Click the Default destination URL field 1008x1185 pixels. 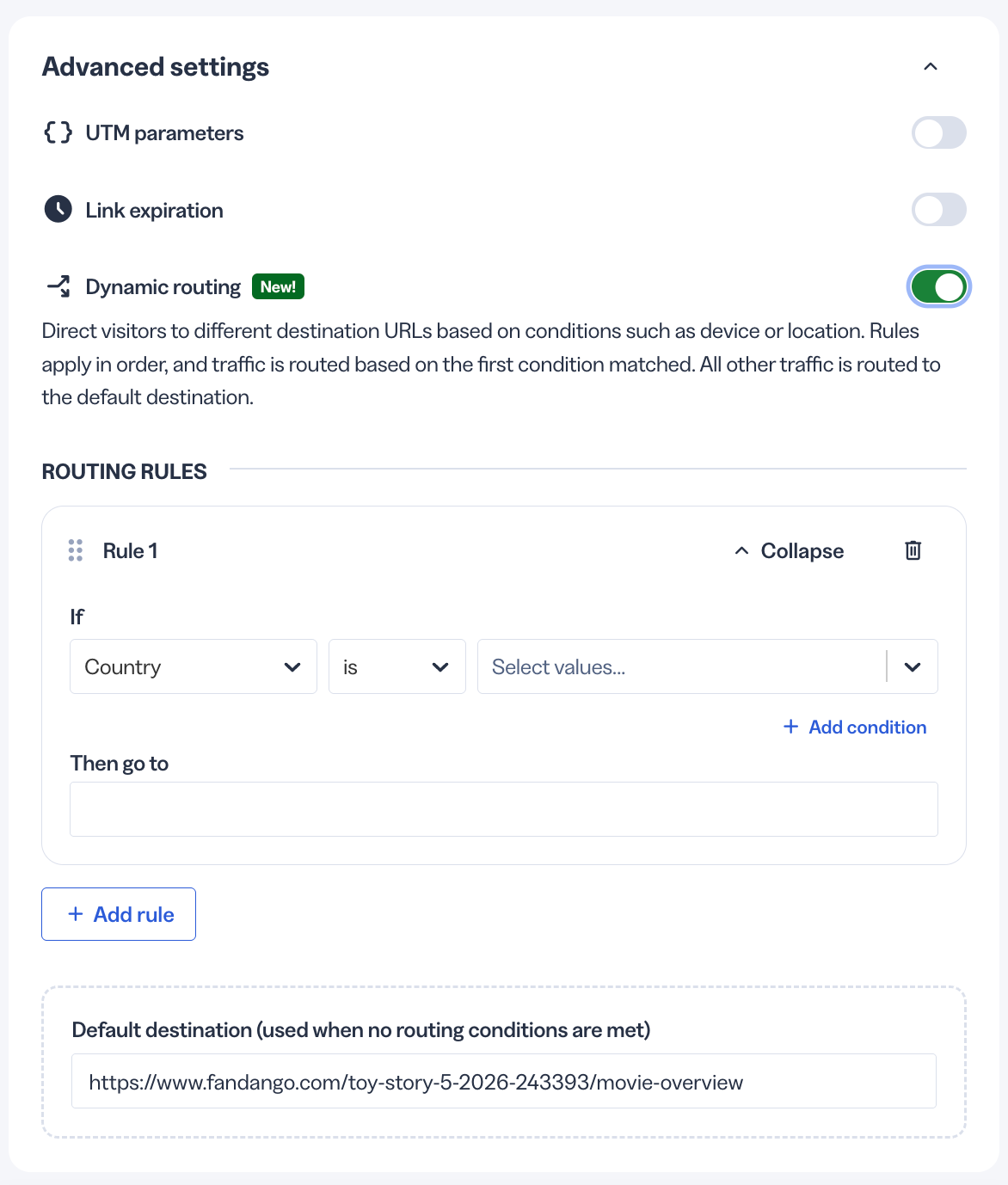[x=504, y=1081]
